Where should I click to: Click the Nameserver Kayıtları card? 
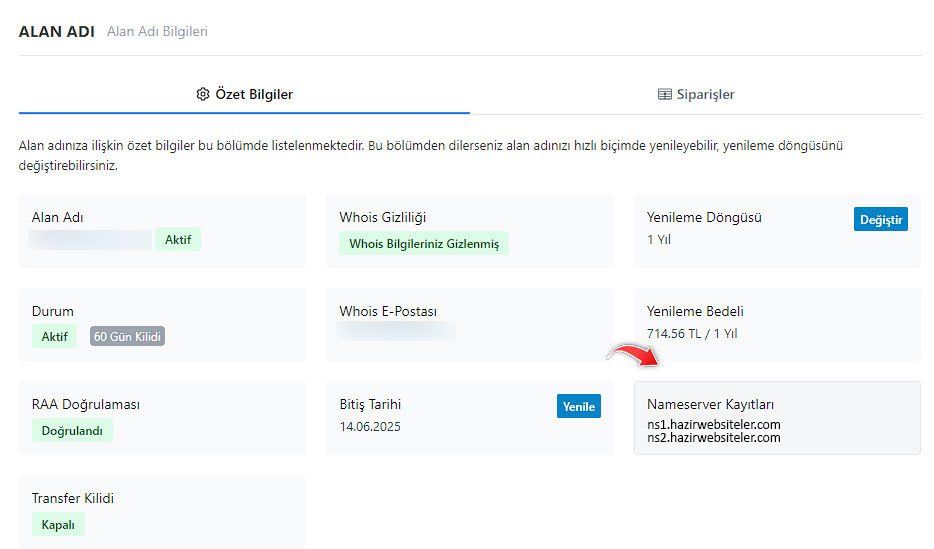click(777, 417)
